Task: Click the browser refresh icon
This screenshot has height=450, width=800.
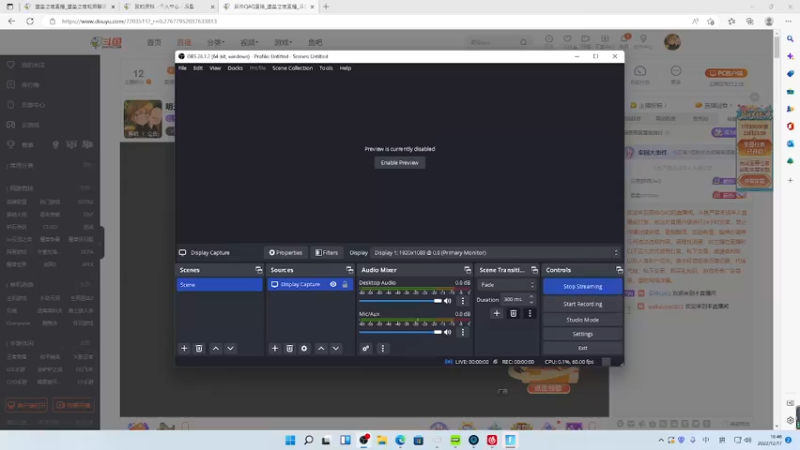Action: tap(30, 21)
